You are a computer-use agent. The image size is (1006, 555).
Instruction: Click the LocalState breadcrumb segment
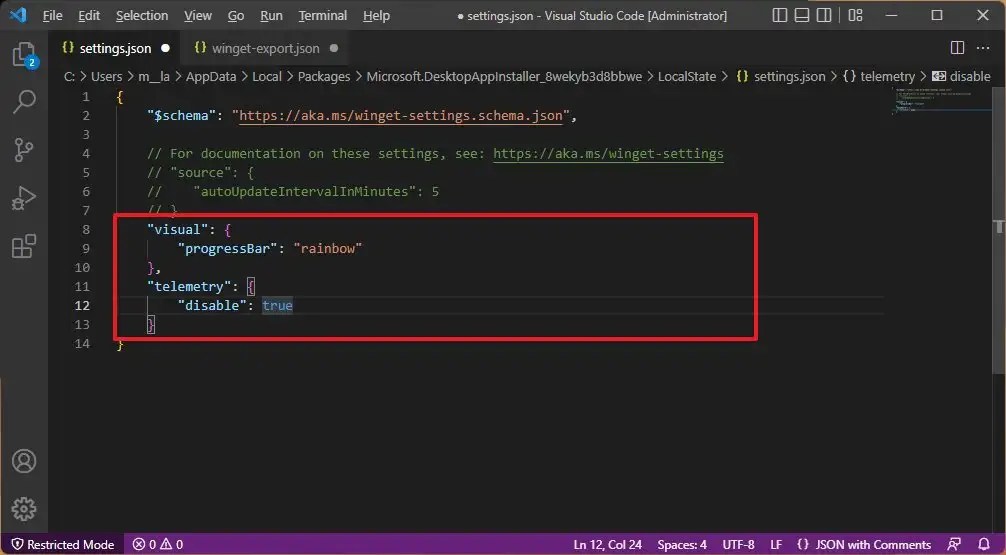tap(687, 76)
